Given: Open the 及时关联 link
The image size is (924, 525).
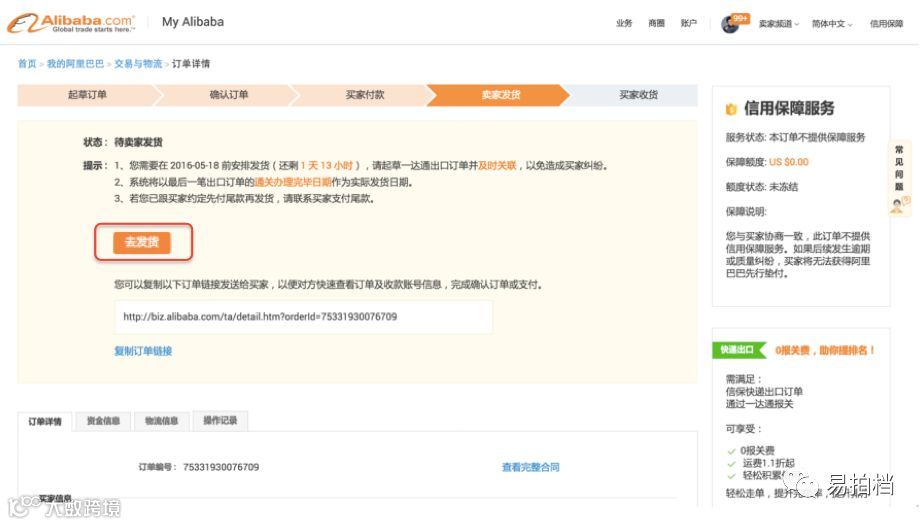Looking at the screenshot, I should [497, 166].
